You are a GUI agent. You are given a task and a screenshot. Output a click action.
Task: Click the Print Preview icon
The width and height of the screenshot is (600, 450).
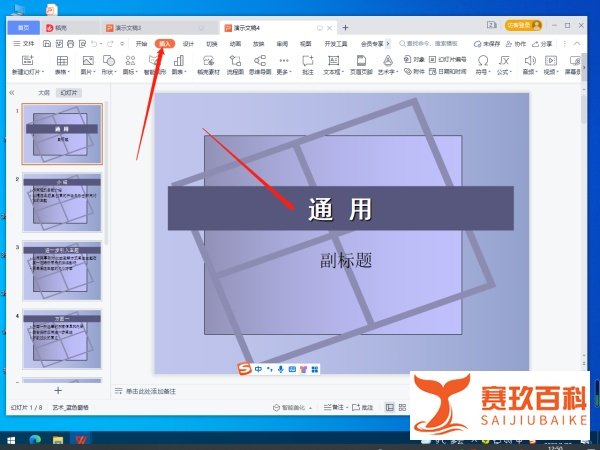point(82,44)
